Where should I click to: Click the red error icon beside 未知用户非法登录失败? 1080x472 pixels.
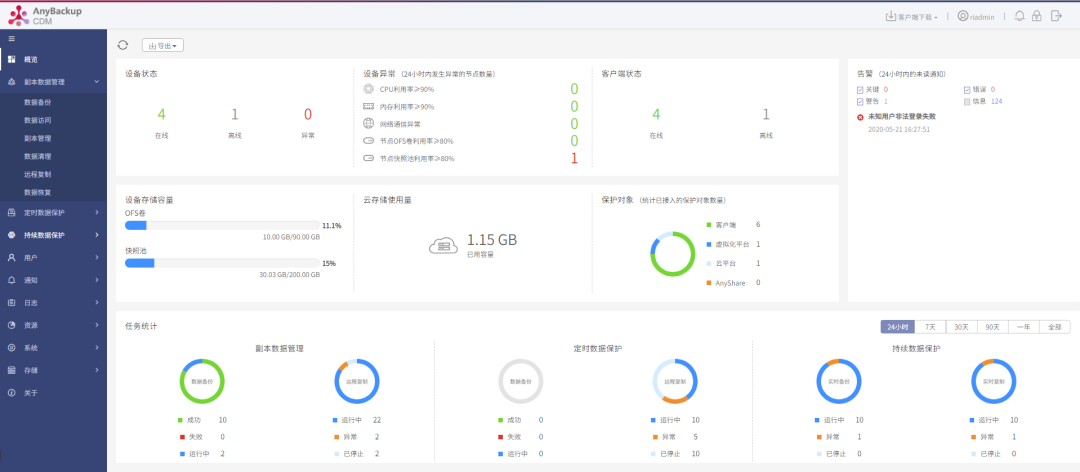pos(860,117)
